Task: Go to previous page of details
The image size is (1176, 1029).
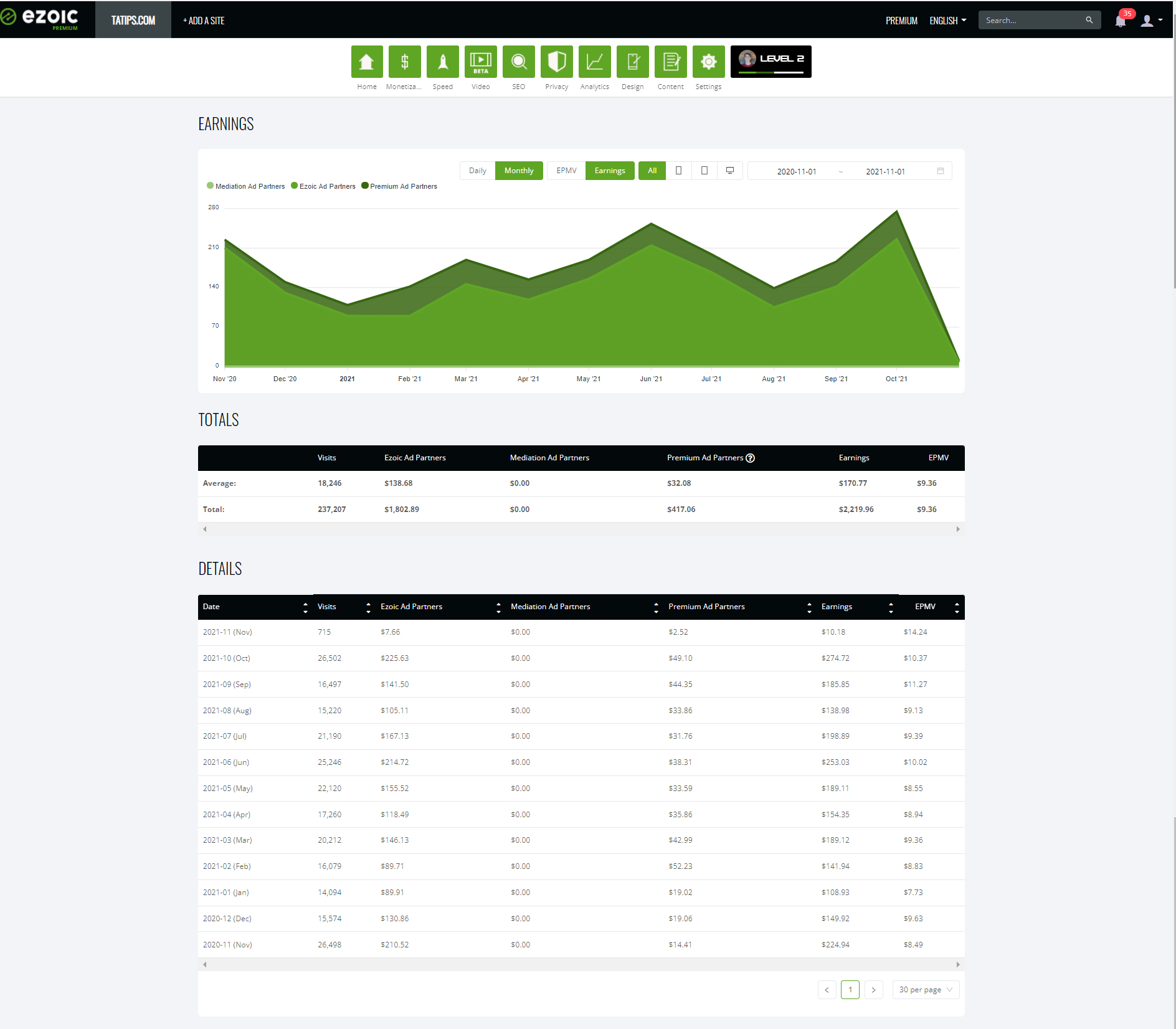Action: 827,990
